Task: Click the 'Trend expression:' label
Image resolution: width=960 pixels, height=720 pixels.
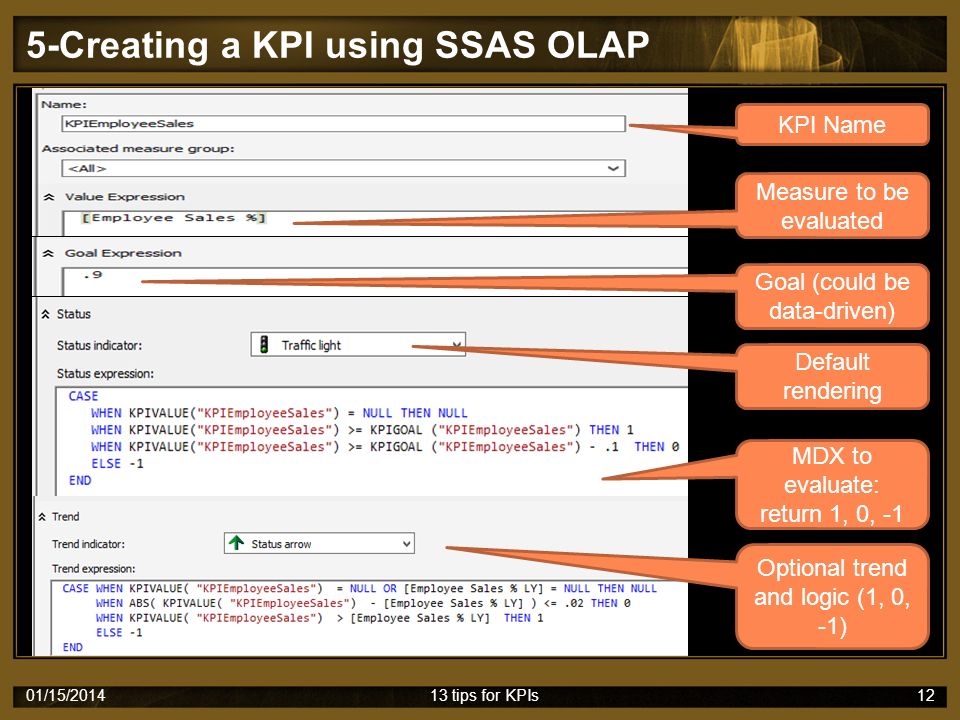Action: (94, 569)
